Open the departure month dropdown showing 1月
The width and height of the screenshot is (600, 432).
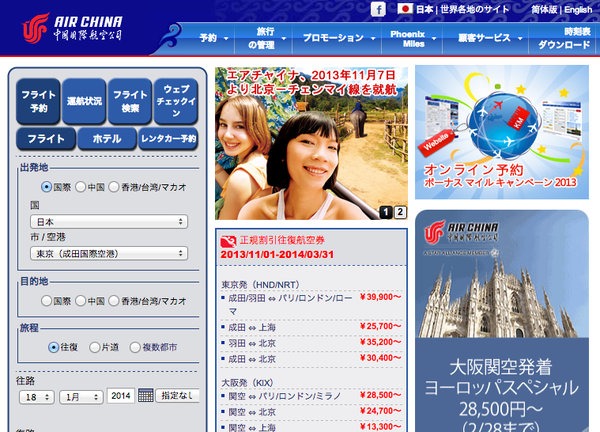(x=81, y=397)
